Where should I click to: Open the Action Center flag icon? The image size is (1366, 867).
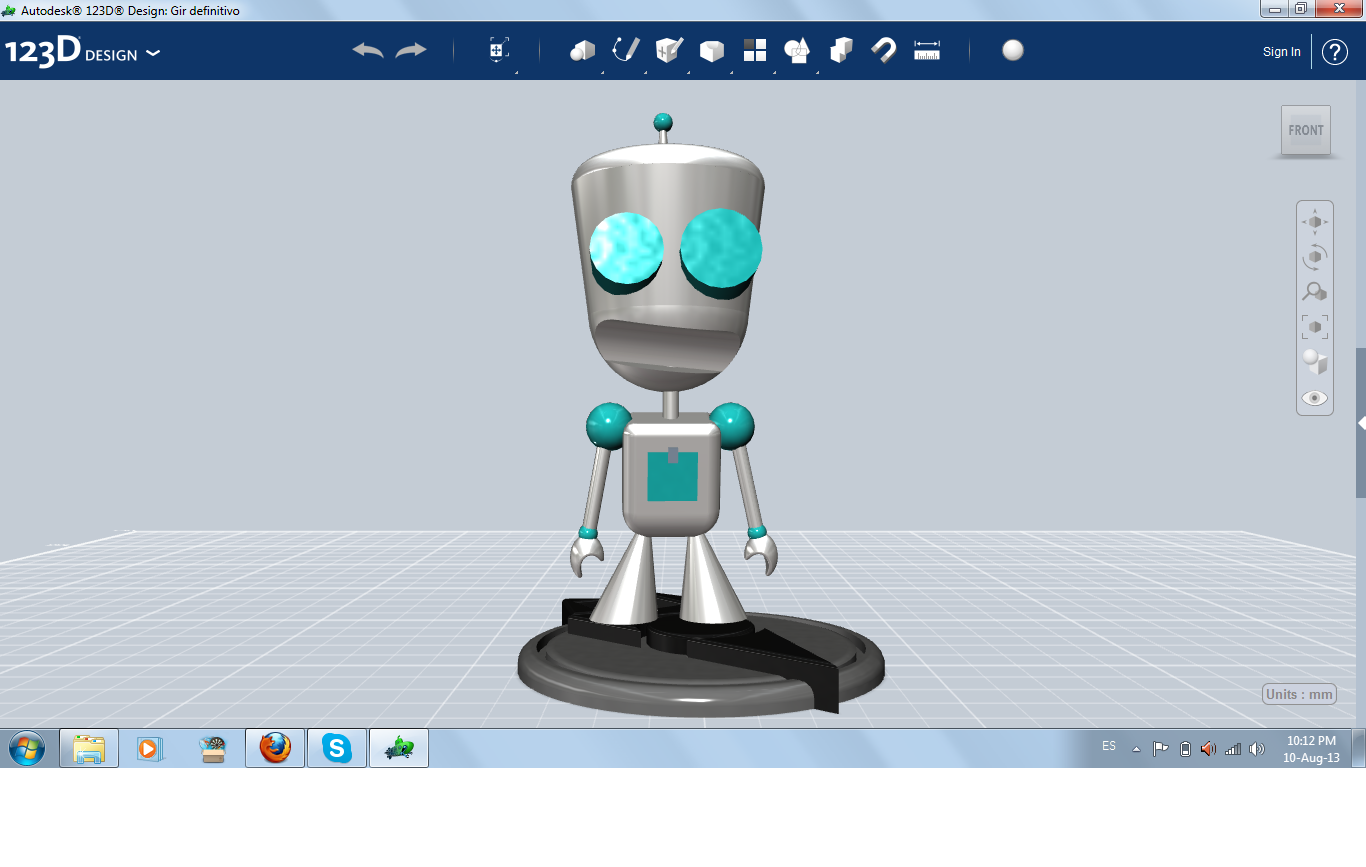[1160, 749]
